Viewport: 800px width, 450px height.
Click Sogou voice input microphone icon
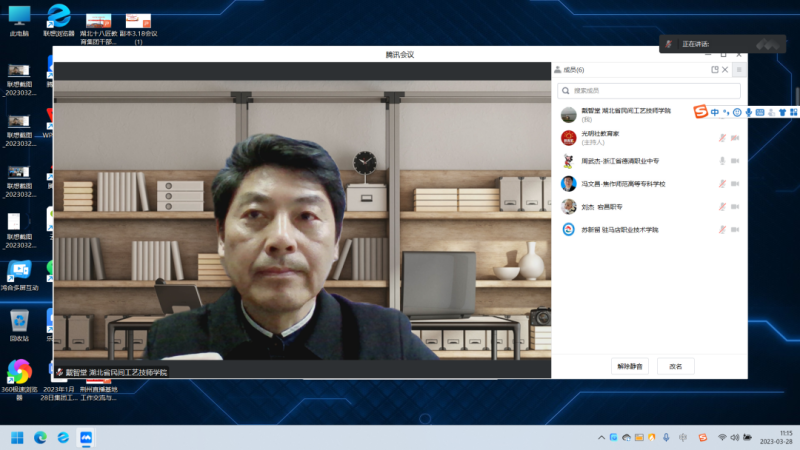(748, 112)
